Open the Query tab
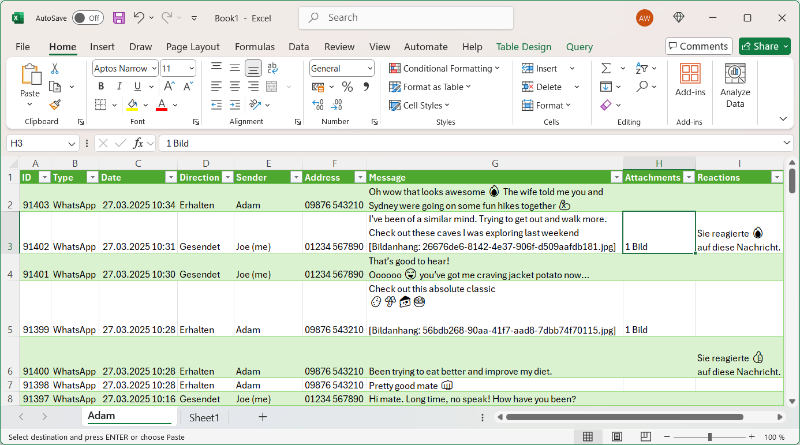The width and height of the screenshot is (800, 445). (x=579, y=46)
